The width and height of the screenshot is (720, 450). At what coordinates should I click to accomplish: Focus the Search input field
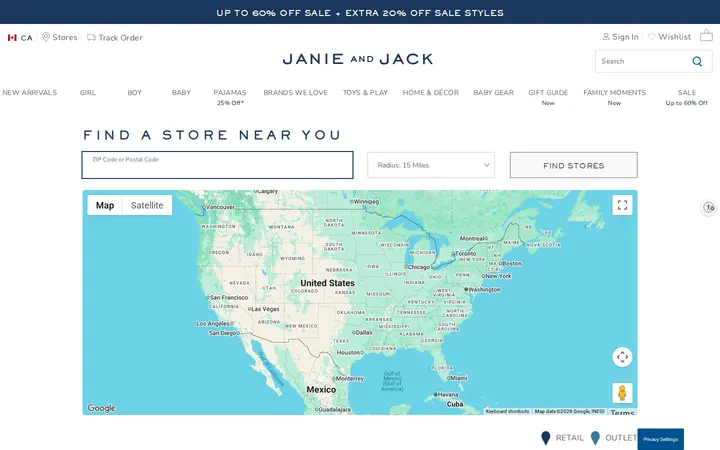click(x=643, y=62)
